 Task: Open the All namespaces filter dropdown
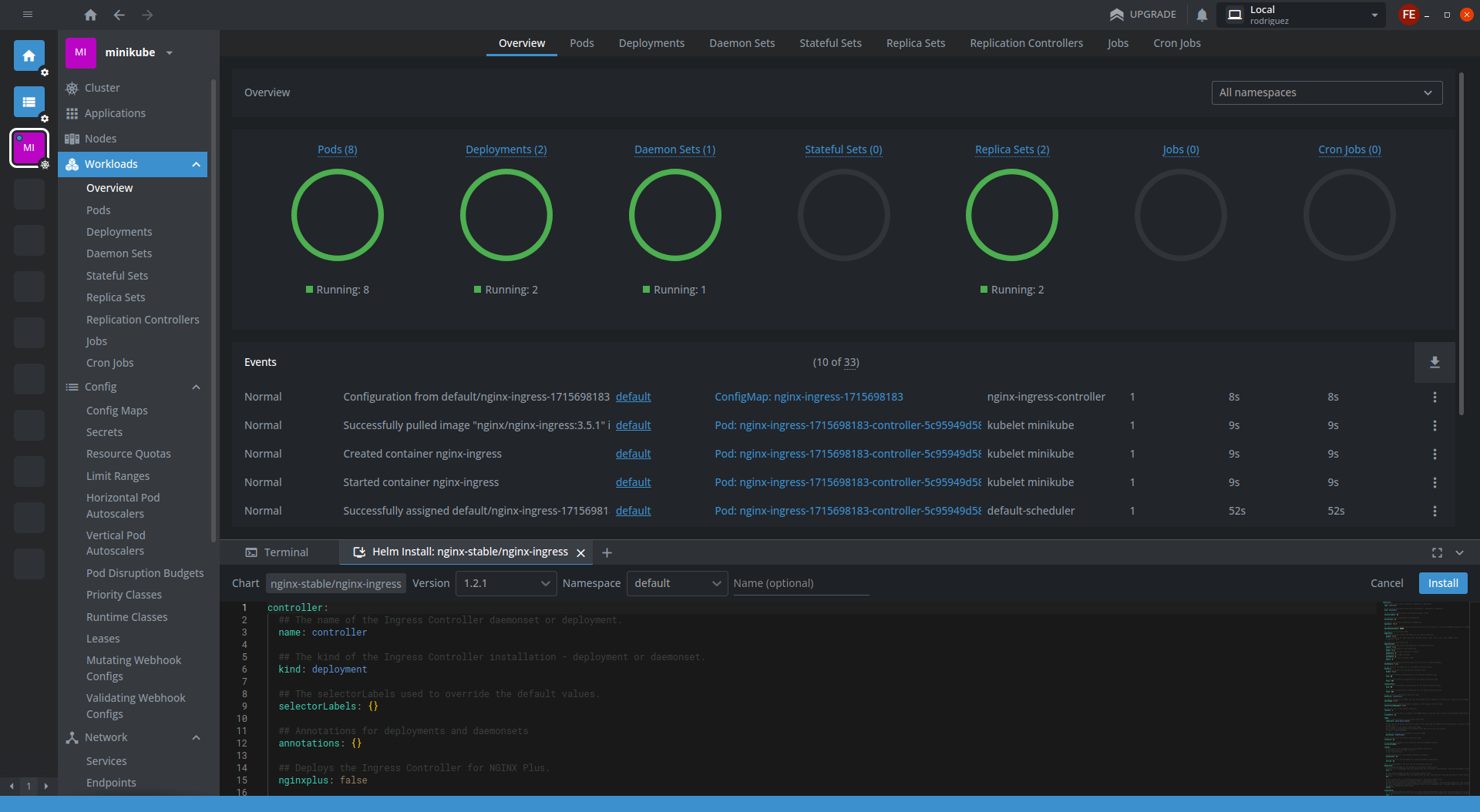coord(1327,92)
